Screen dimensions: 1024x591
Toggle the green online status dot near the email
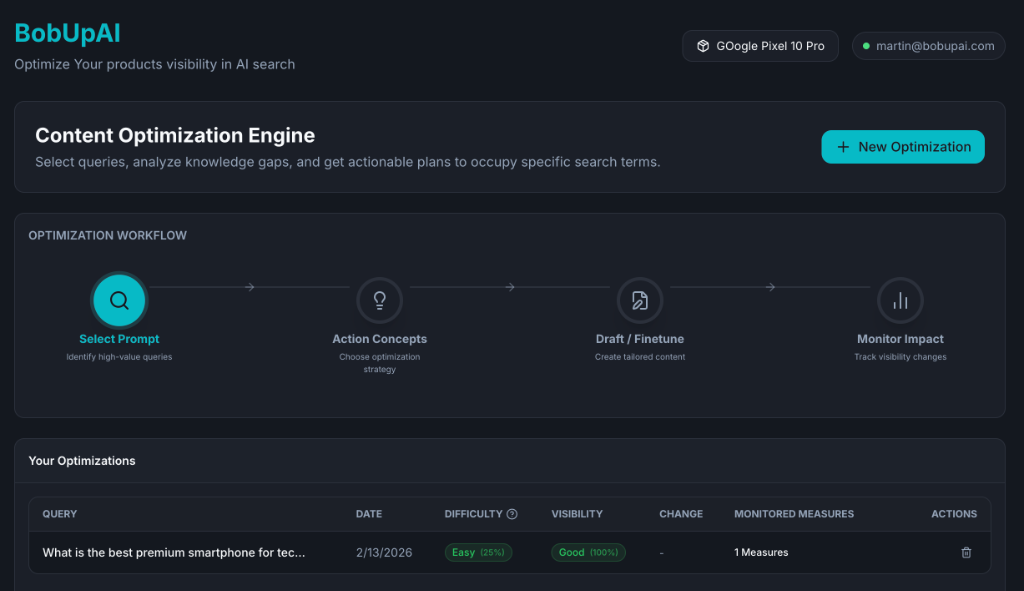coord(864,45)
